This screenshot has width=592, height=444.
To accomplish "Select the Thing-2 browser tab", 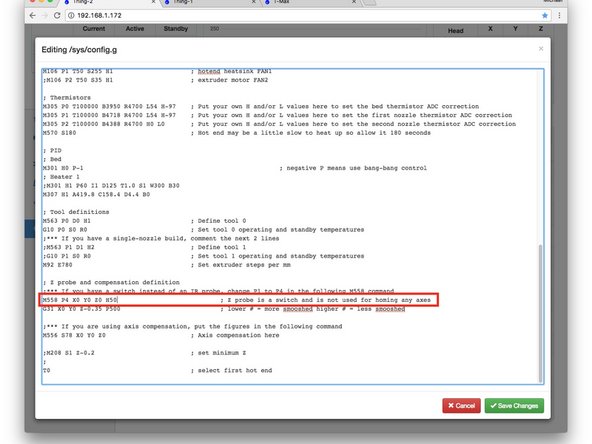I will (x=108, y=2).
